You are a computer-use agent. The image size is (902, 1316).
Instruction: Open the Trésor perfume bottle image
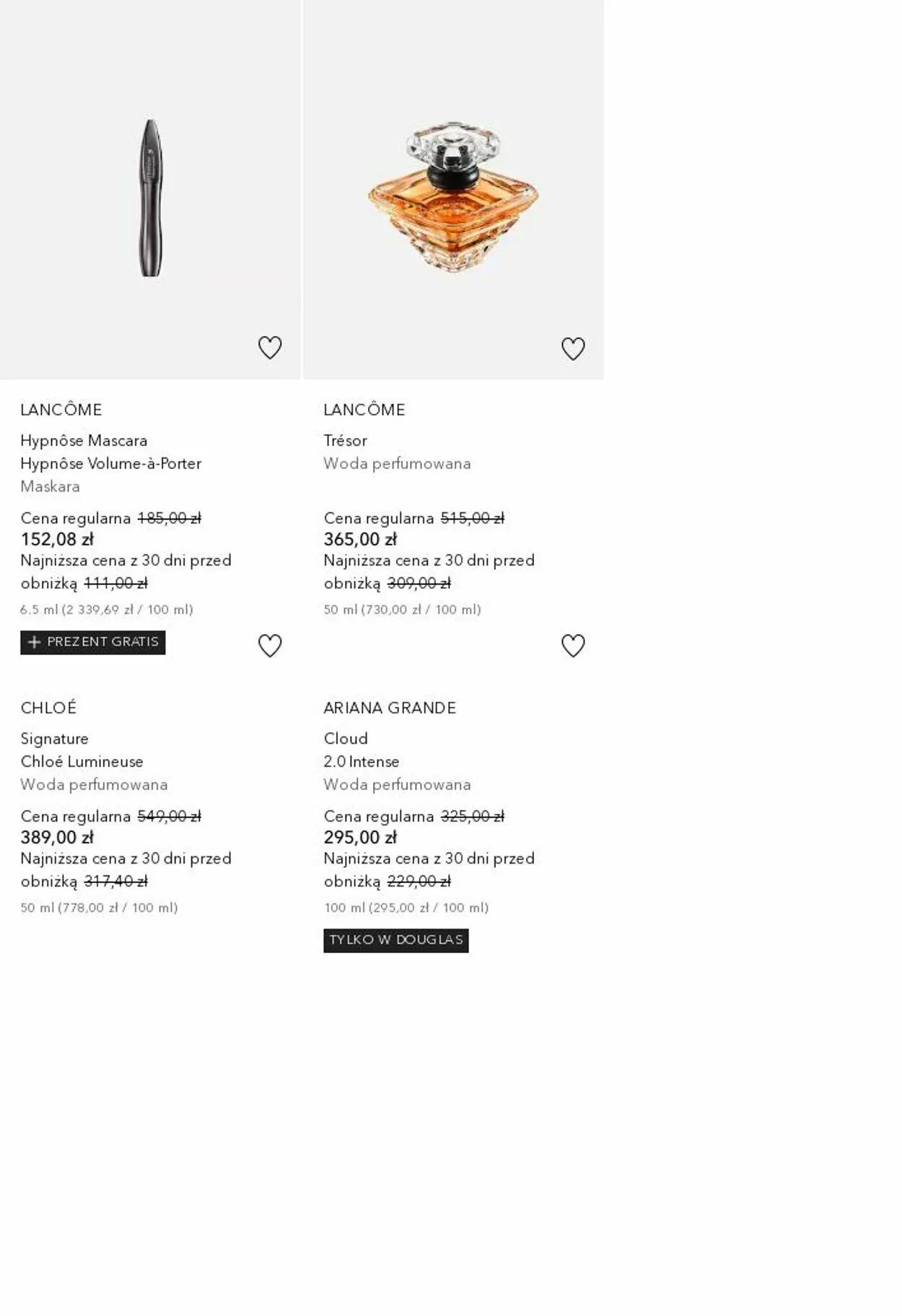point(453,197)
